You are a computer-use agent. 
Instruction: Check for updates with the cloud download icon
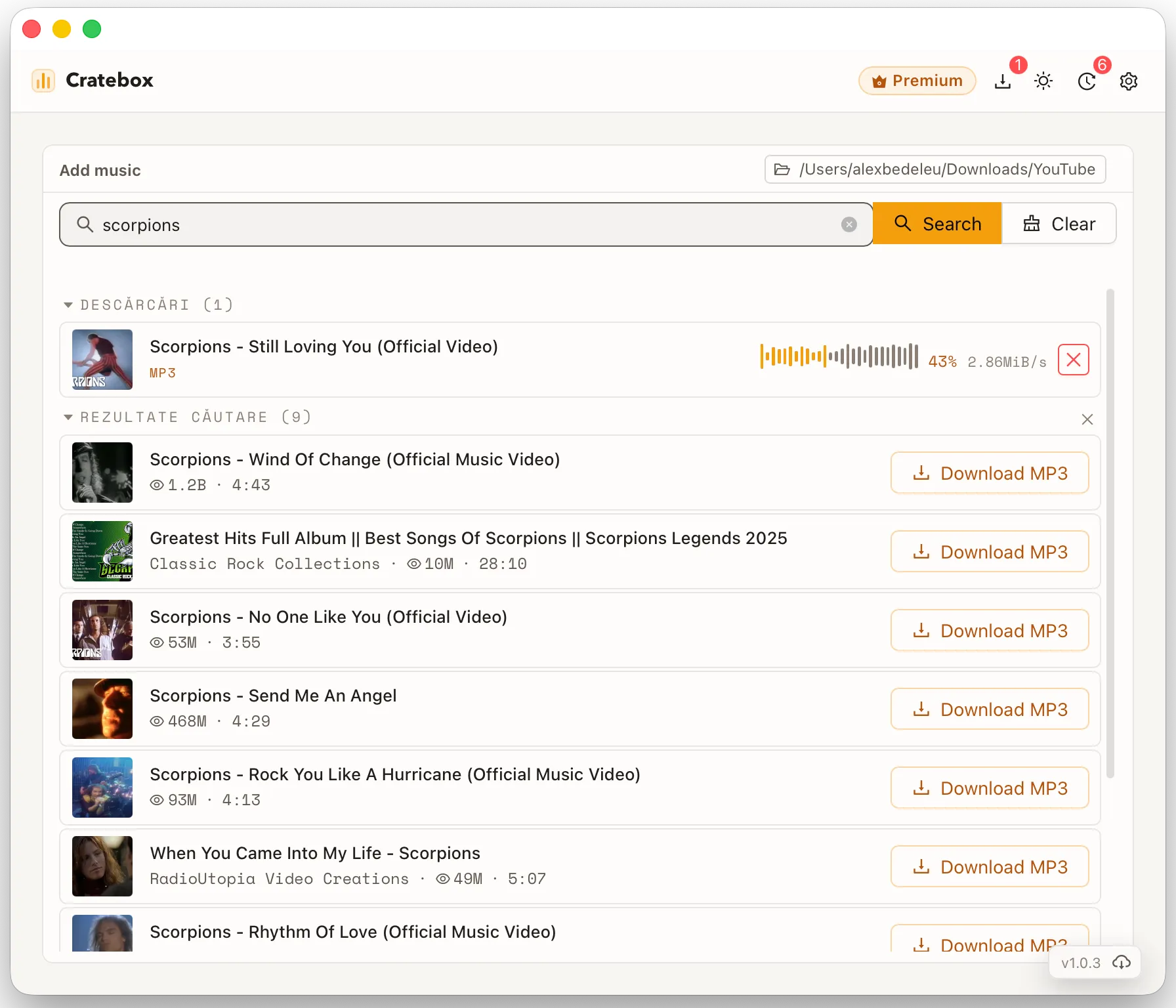pyautogui.click(x=1122, y=962)
